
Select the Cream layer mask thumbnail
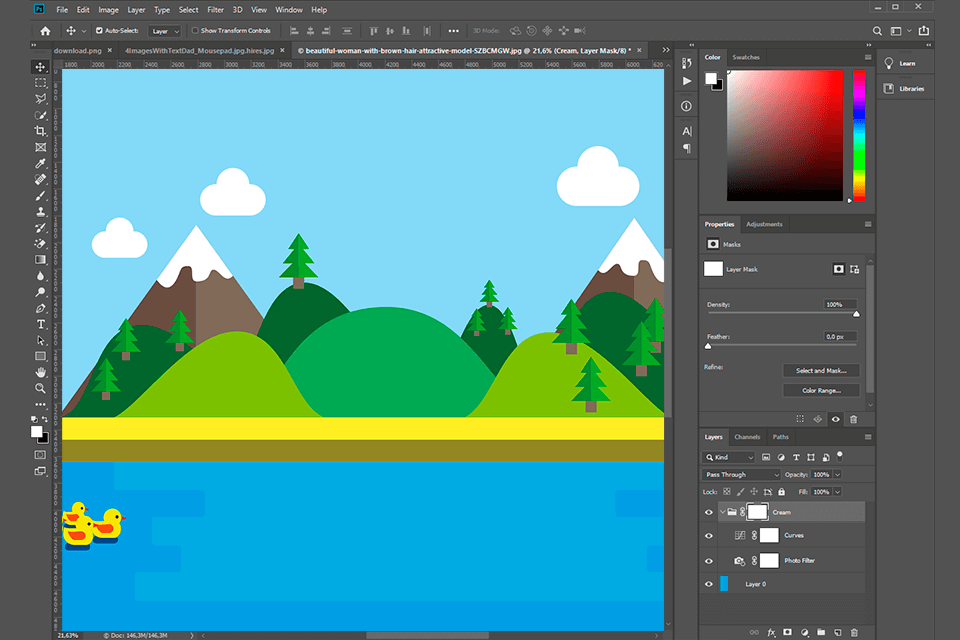point(757,512)
